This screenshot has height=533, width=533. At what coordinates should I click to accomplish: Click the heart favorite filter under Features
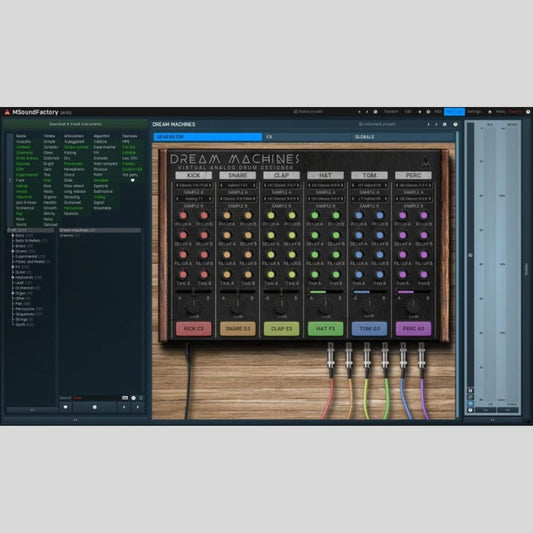pyautogui.click(x=133, y=180)
